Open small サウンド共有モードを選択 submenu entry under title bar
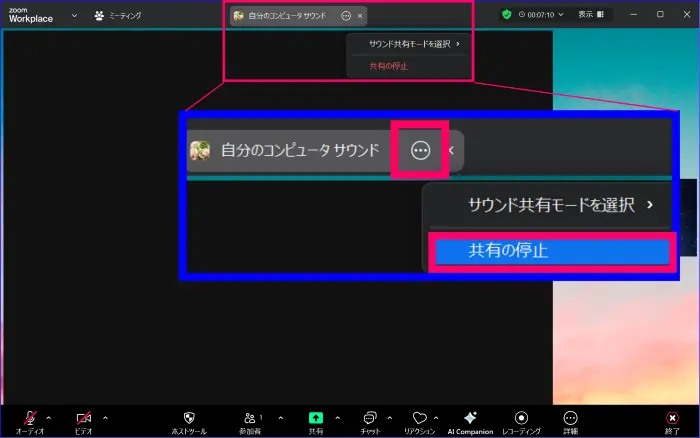Screen dimensions: 700x438 [x=410, y=44]
